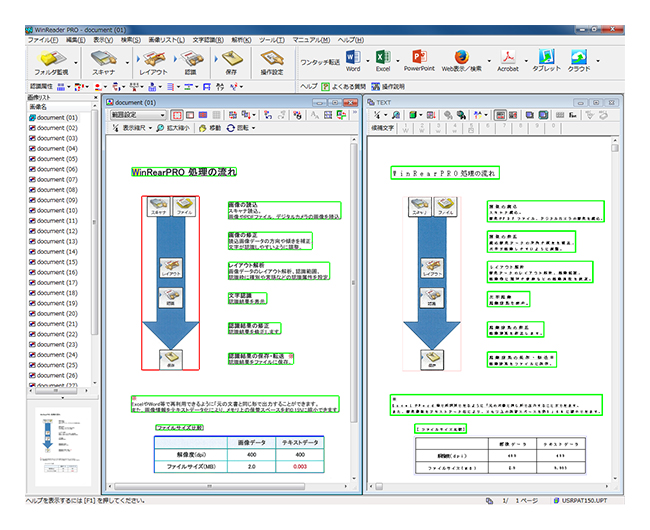Viewport: 650px width, 530px height.
Task: Toggle the highlighted layout view button in TEXT toolbar
Action: coord(501,115)
